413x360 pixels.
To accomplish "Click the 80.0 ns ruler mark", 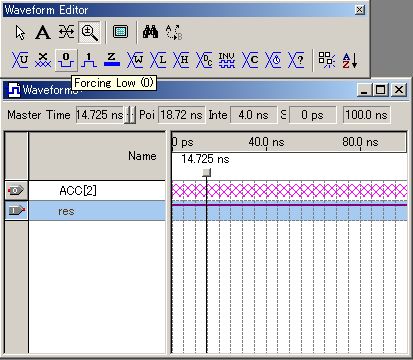I will (360, 142).
